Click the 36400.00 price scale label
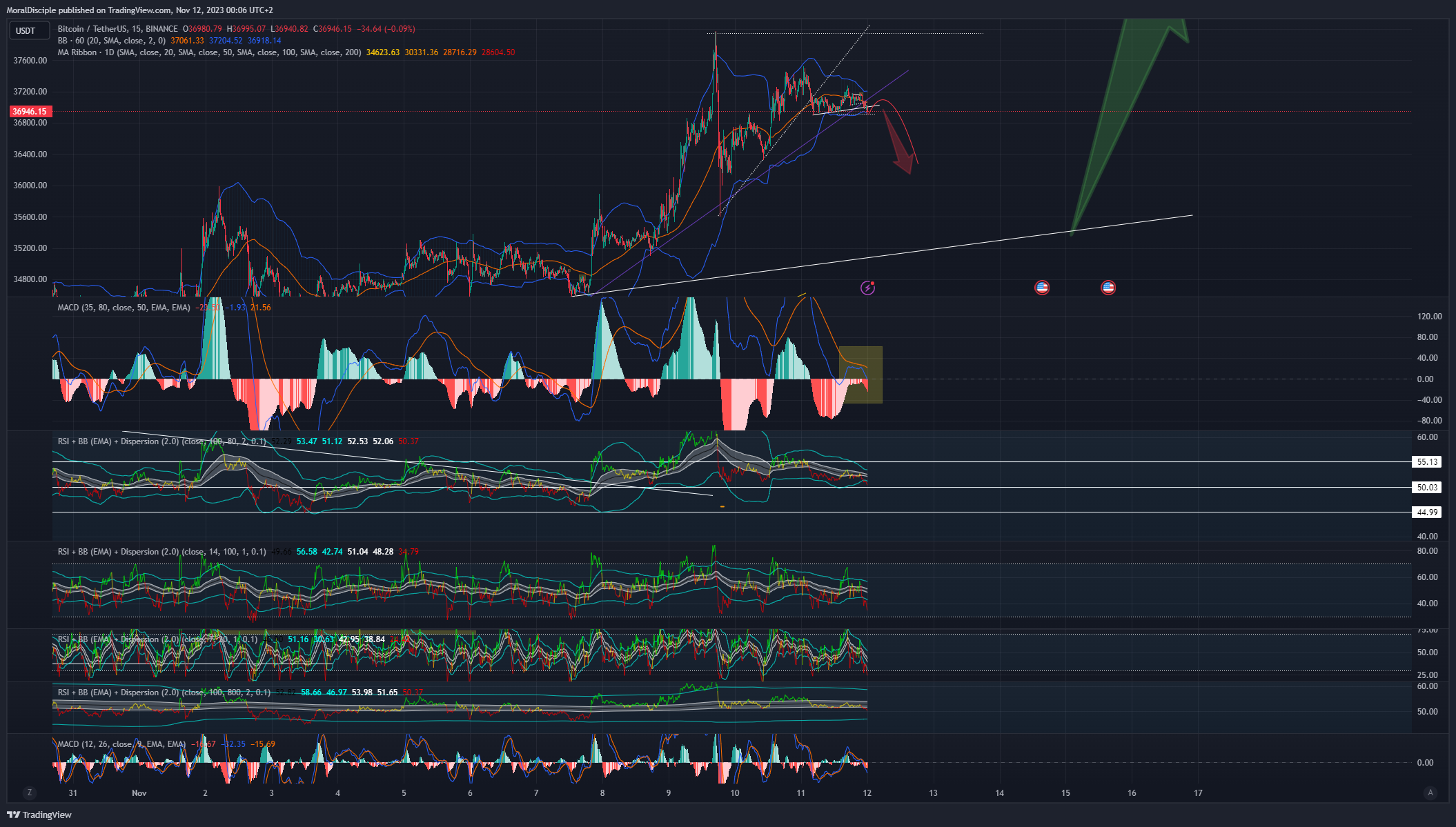The height and width of the screenshot is (827, 1456). click(30, 155)
